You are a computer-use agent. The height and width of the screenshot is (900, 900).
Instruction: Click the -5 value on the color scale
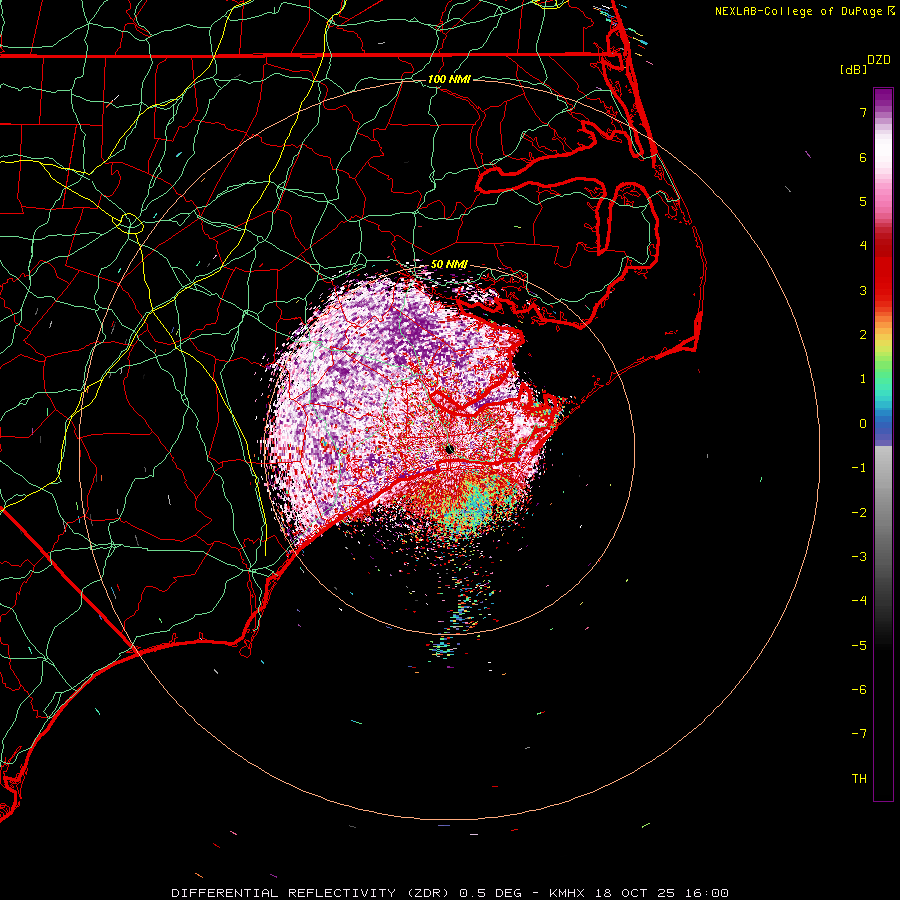859,646
